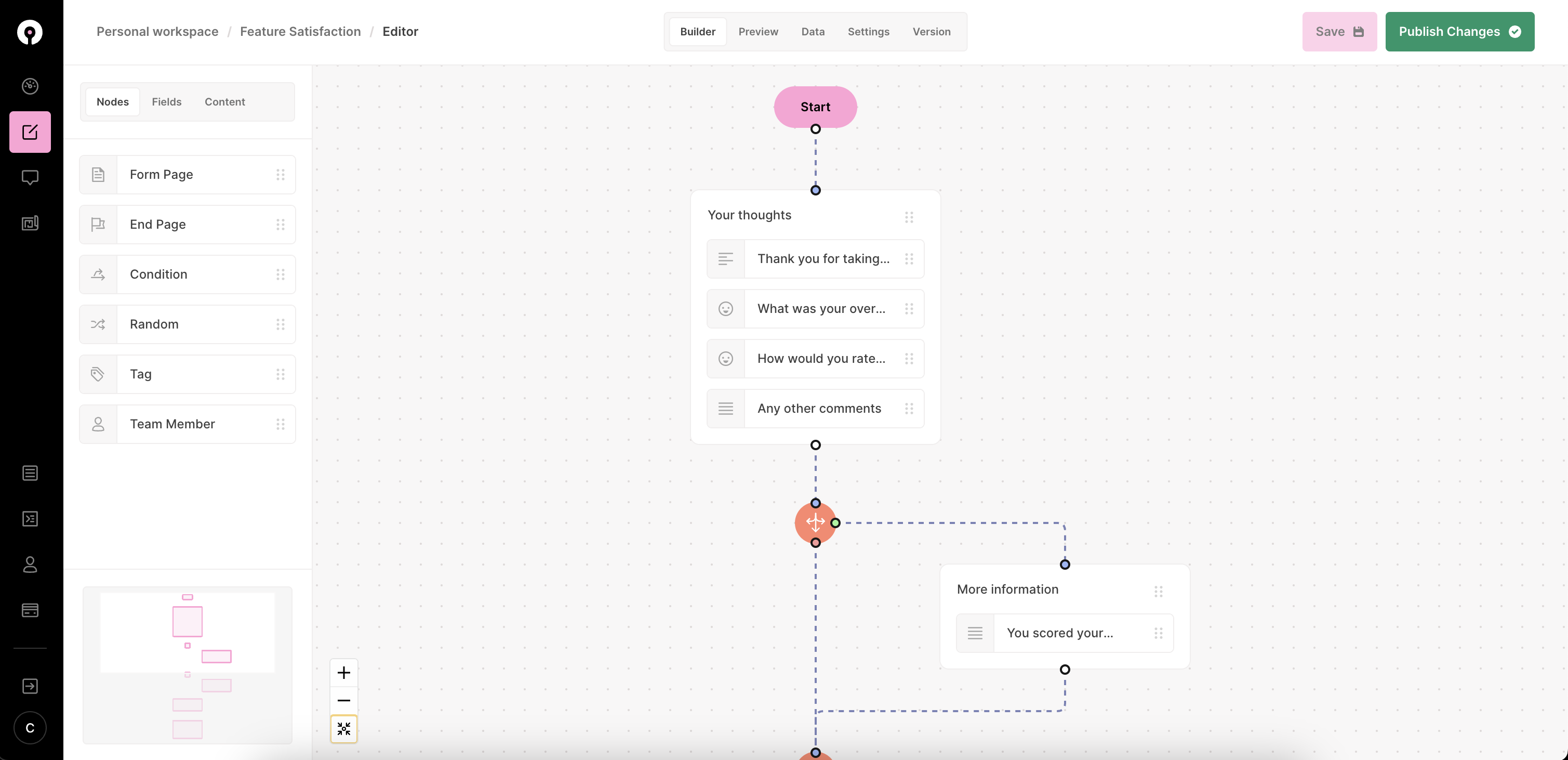Open the dashboard gauge sidebar icon
This screenshot has height=760, width=1568.
click(30, 86)
